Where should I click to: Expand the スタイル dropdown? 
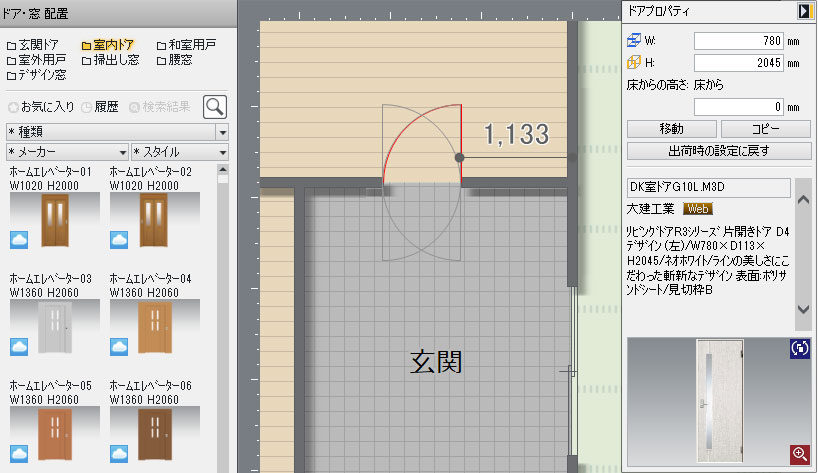point(180,152)
